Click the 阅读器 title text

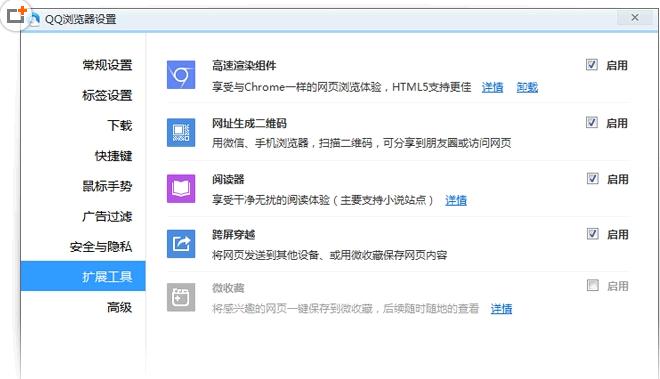point(228,179)
